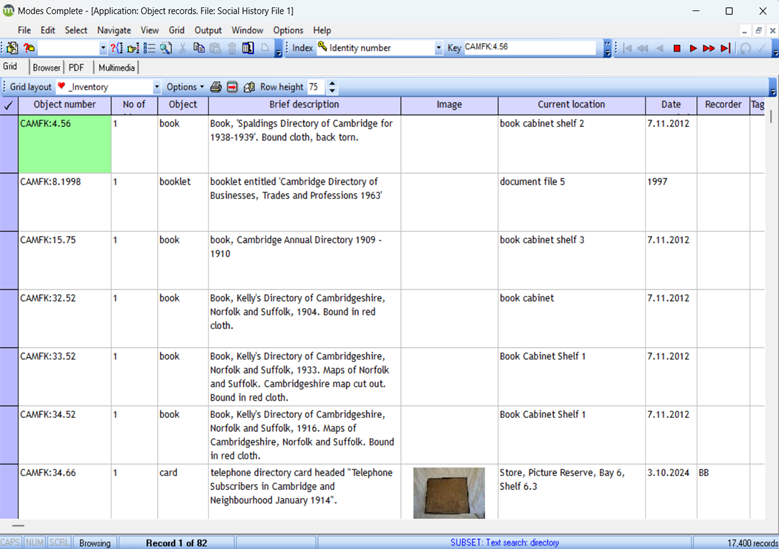The width and height of the screenshot is (779, 549).
Task: Switch to the Multimedia tab
Action: coord(117,68)
